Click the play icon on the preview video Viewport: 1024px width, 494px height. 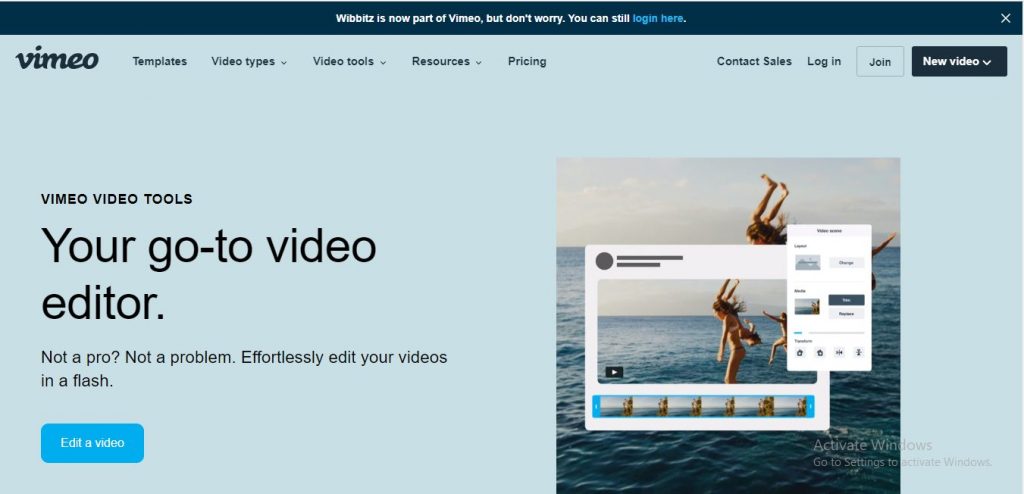coord(613,372)
